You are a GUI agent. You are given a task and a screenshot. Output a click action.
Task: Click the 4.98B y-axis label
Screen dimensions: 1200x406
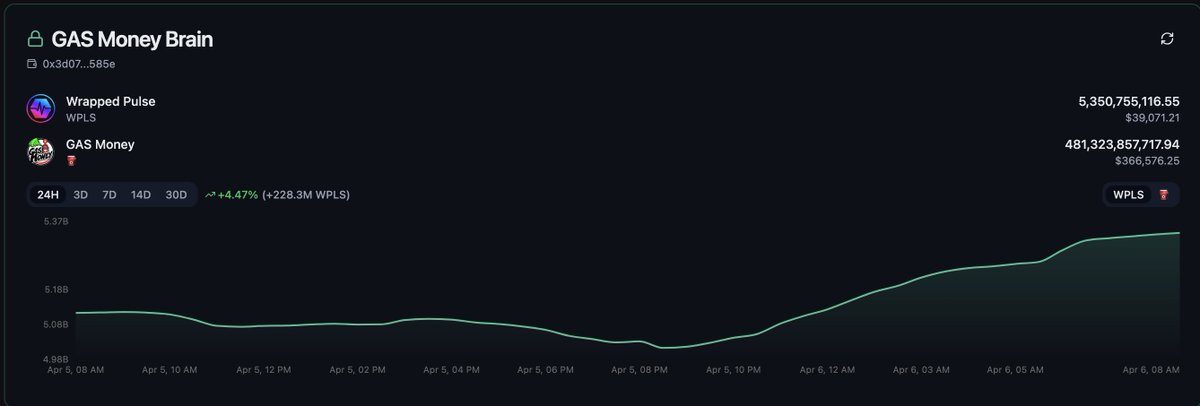tap(55, 358)
